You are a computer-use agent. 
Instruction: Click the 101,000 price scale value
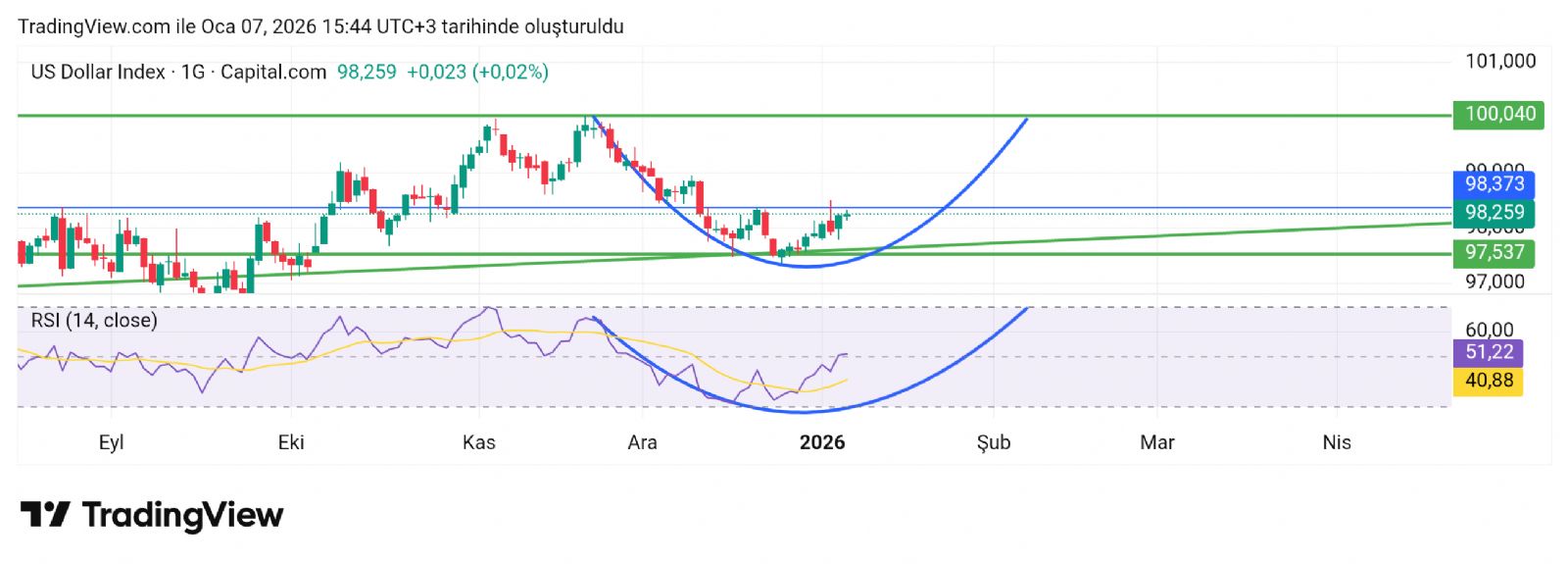coord(1499,61)
